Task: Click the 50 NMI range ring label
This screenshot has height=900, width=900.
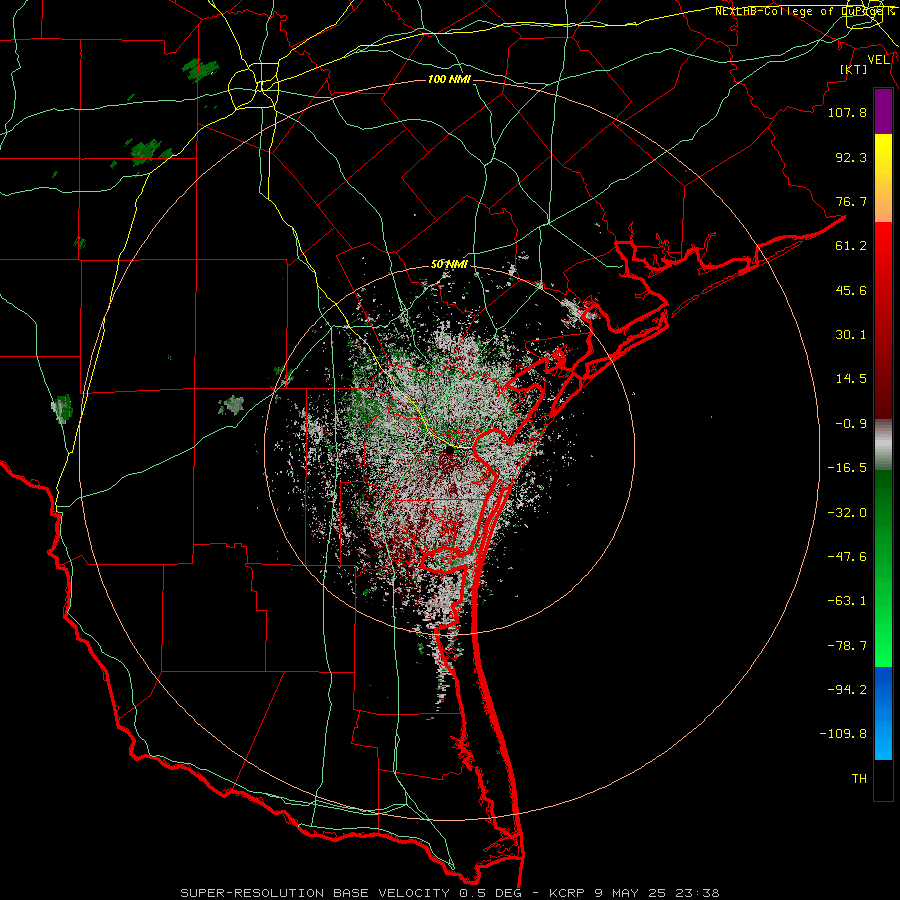Action: (449, 264)
